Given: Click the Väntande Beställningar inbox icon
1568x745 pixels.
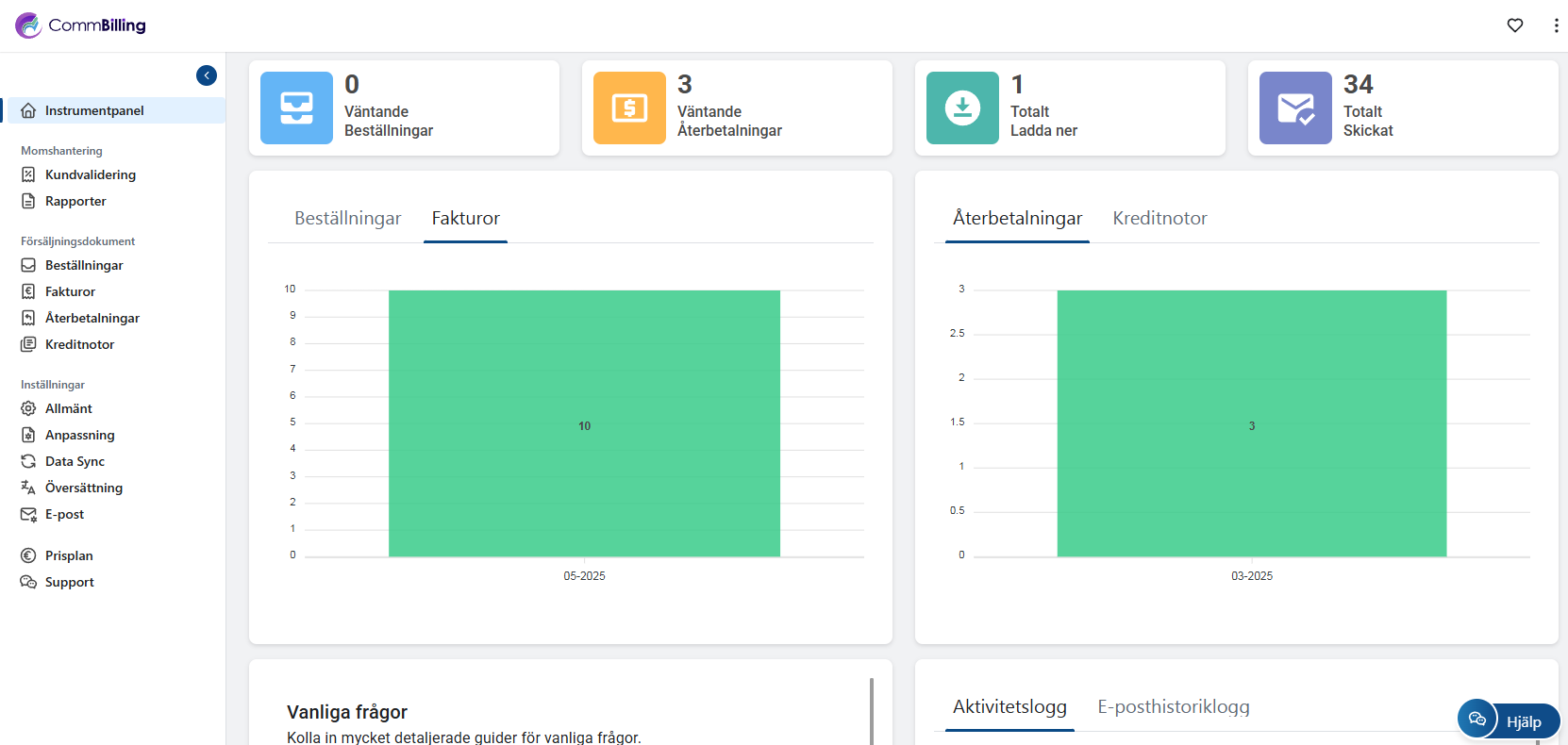Looking at the screenshot, I should (296, 108).
